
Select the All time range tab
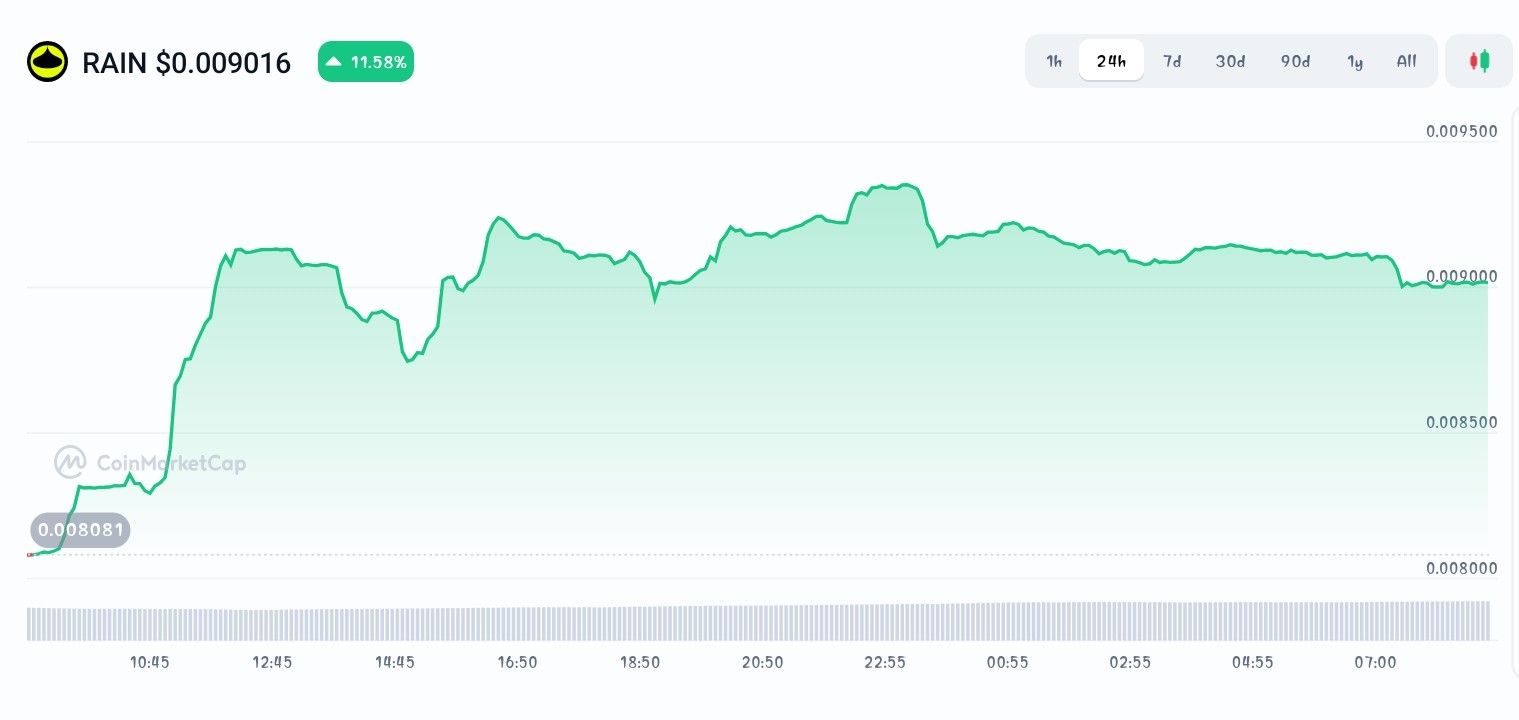1406,61
